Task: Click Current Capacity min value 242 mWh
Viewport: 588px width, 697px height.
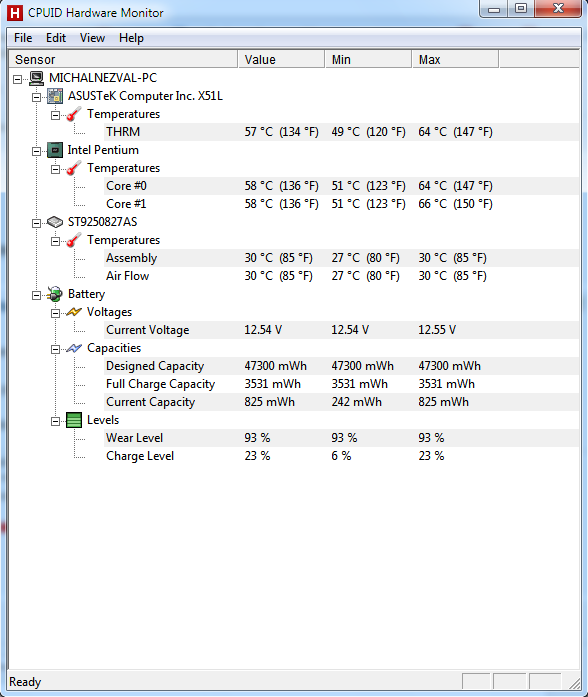Action: point(356,402)
